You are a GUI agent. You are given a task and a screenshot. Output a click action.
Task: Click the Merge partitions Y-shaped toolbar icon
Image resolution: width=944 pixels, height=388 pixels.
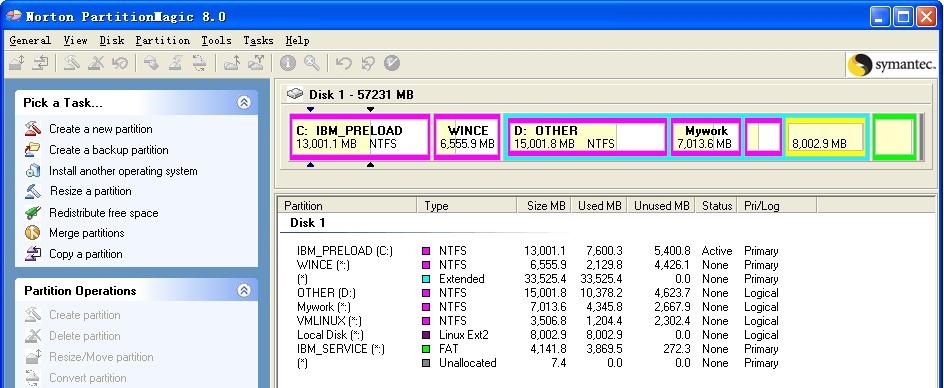click(256, 63)
